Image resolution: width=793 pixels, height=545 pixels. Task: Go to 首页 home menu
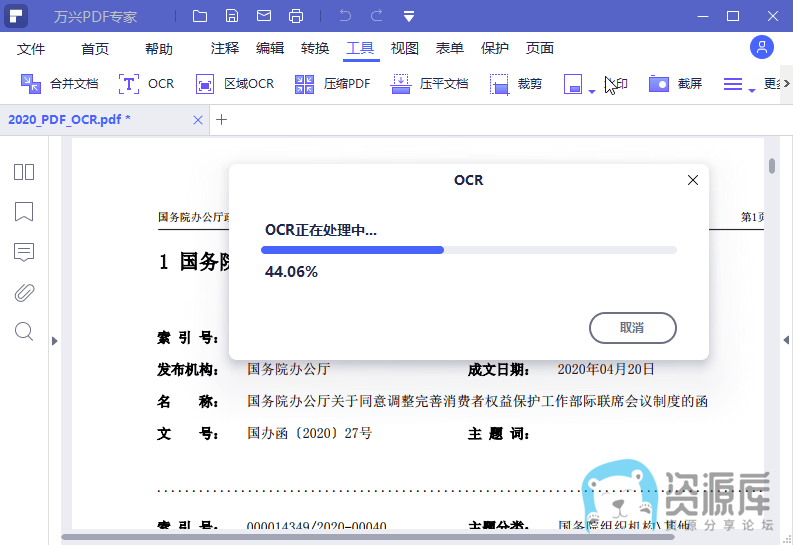click(95, 49)
